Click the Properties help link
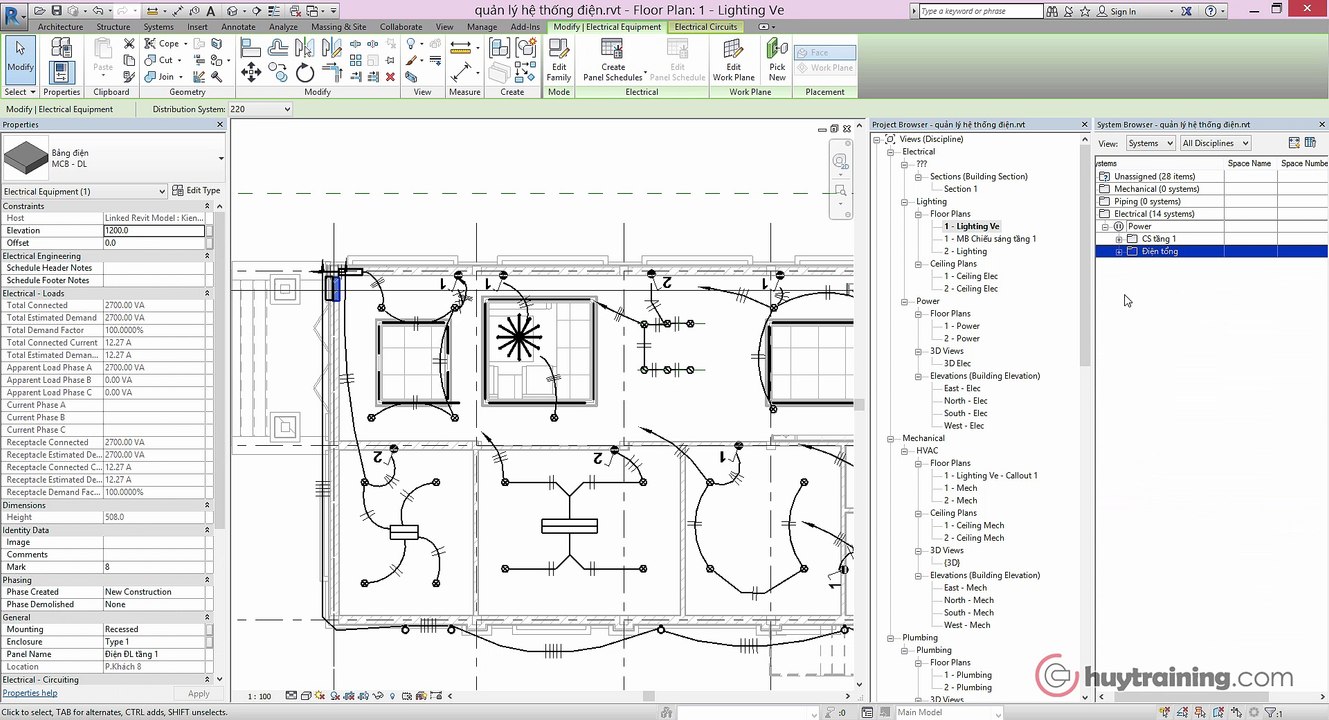The width and height of the screenshot is (1329, 720). pyautogui.click(x=30, y=693)
